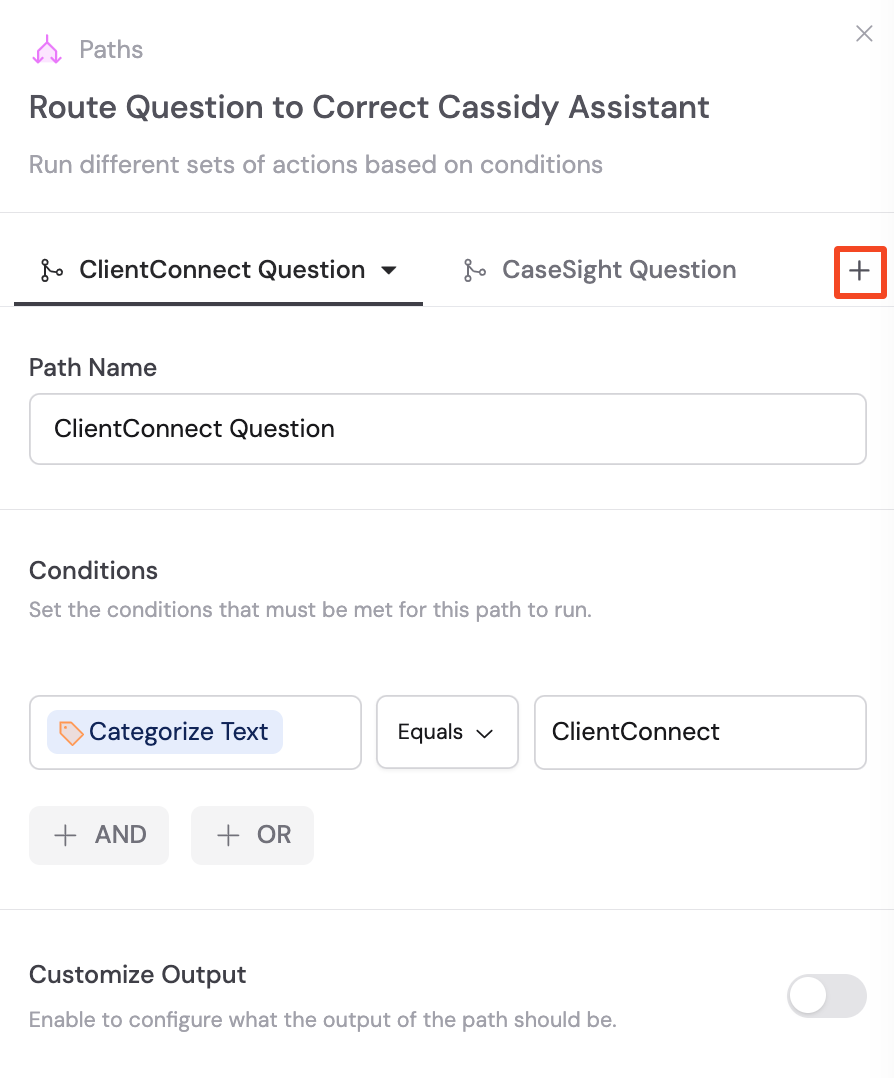The image size is (894, 1078).
Task: Click the pink Paths branch icon
Action: point(46,48)
